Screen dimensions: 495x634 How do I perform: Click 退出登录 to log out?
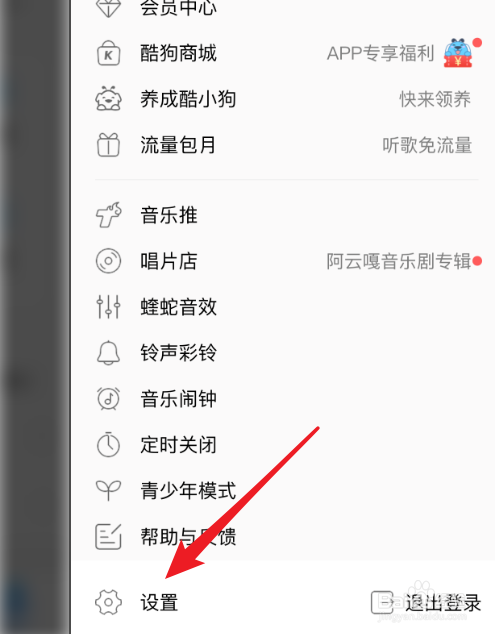pos(426,602)
